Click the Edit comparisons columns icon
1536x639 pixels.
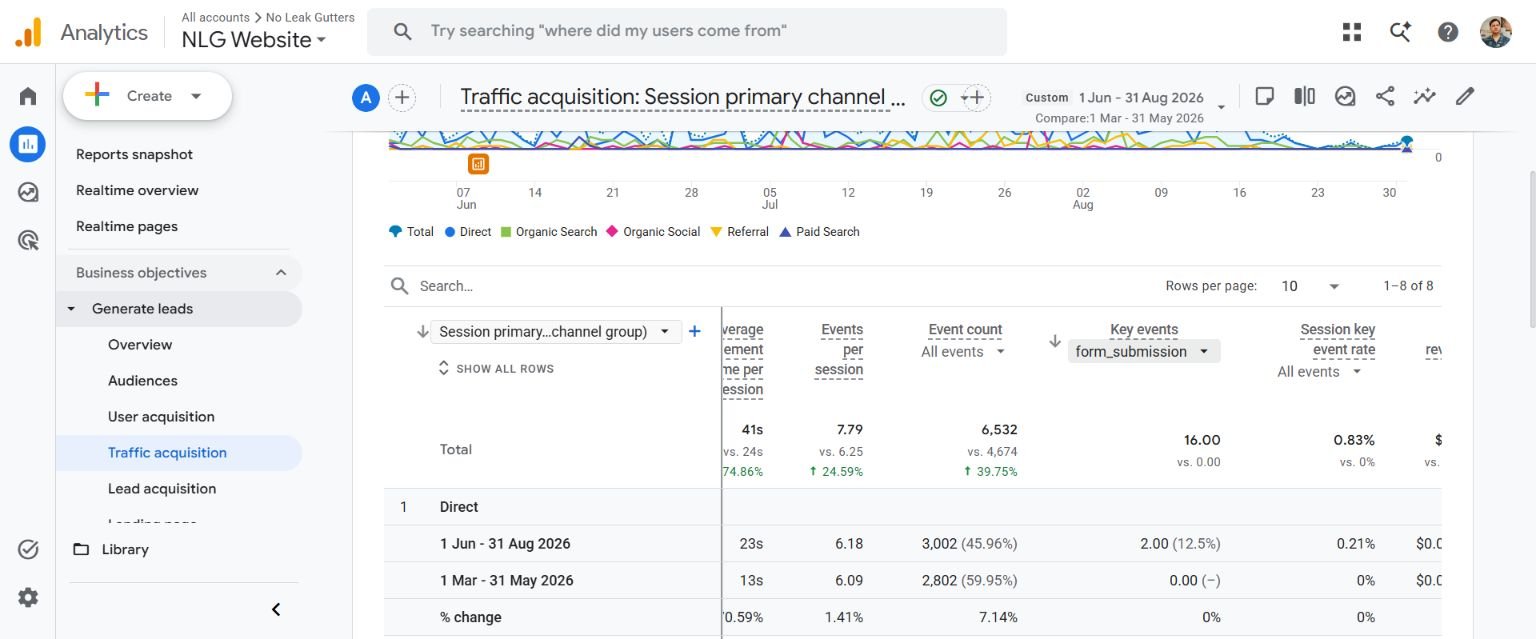(1305, 96)
